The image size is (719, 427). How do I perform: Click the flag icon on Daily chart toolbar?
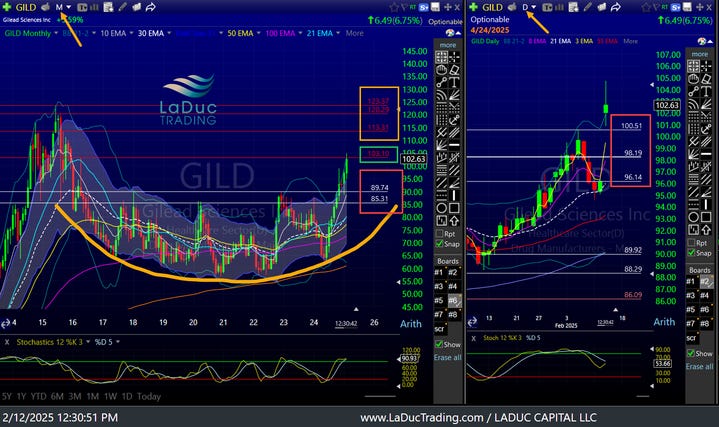coord(656,7)
